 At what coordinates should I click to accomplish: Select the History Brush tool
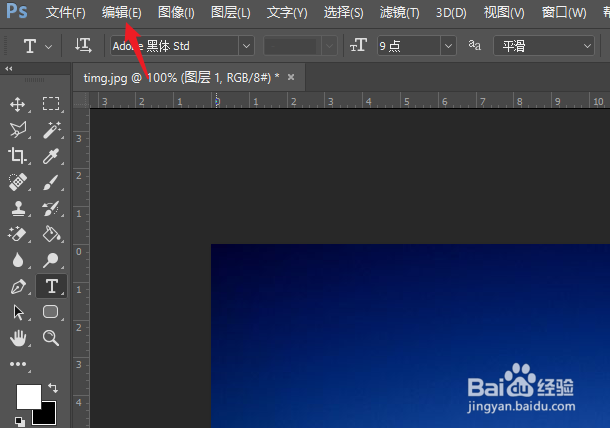[x=51, y=208]
